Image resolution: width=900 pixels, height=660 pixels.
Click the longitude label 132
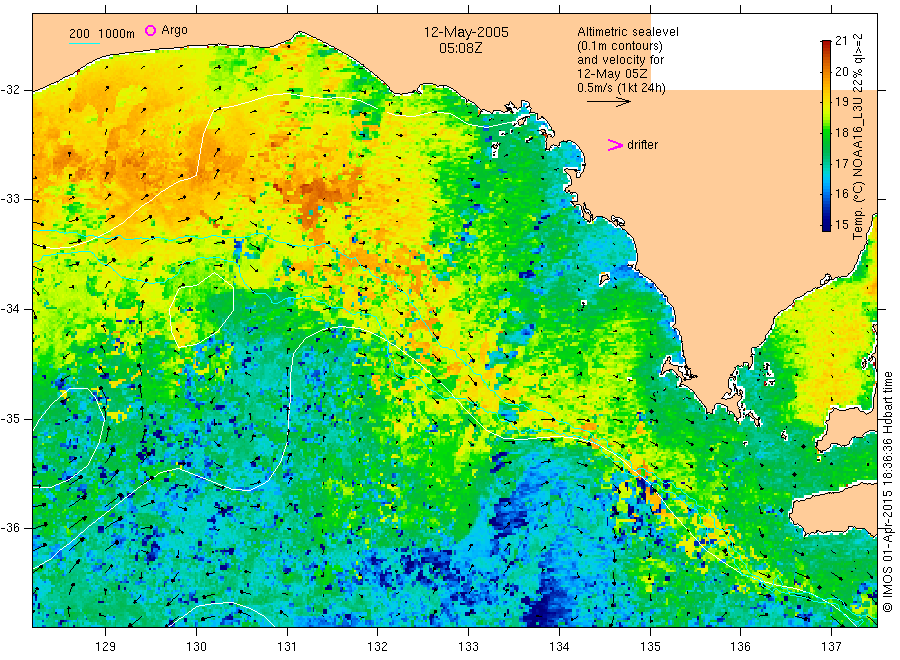(x=378, y=647)
